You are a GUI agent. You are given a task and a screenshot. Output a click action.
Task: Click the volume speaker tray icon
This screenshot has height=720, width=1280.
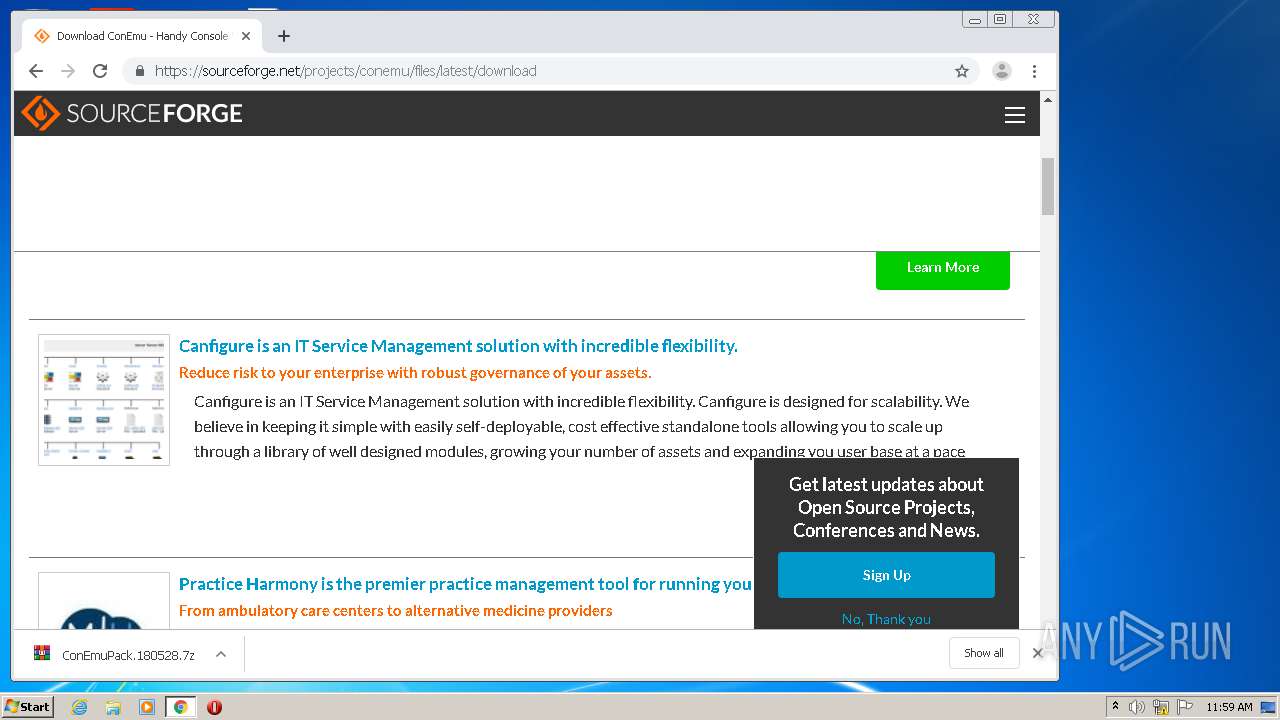[1137, 707]
